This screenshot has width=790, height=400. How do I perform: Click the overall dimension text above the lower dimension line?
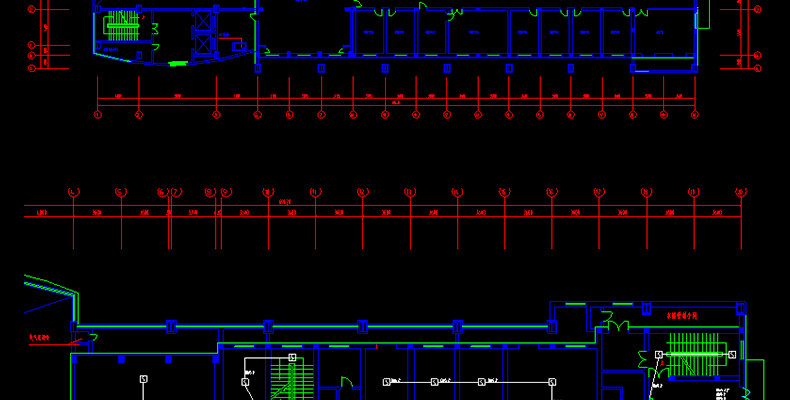[285, 202]
